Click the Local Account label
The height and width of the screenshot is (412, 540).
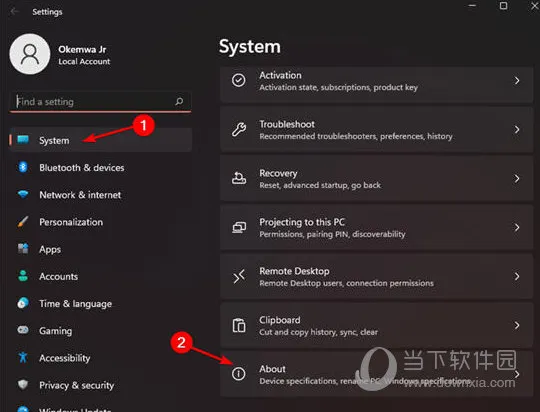(84, 62)
